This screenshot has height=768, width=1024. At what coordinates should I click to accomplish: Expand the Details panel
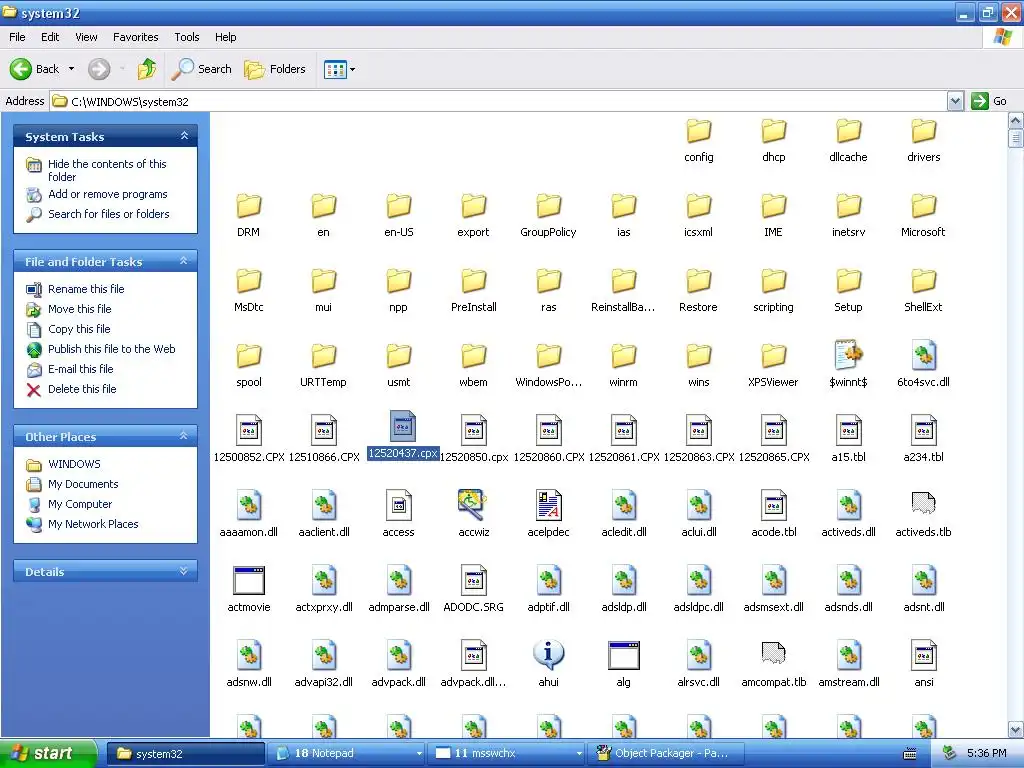[184, 571]
